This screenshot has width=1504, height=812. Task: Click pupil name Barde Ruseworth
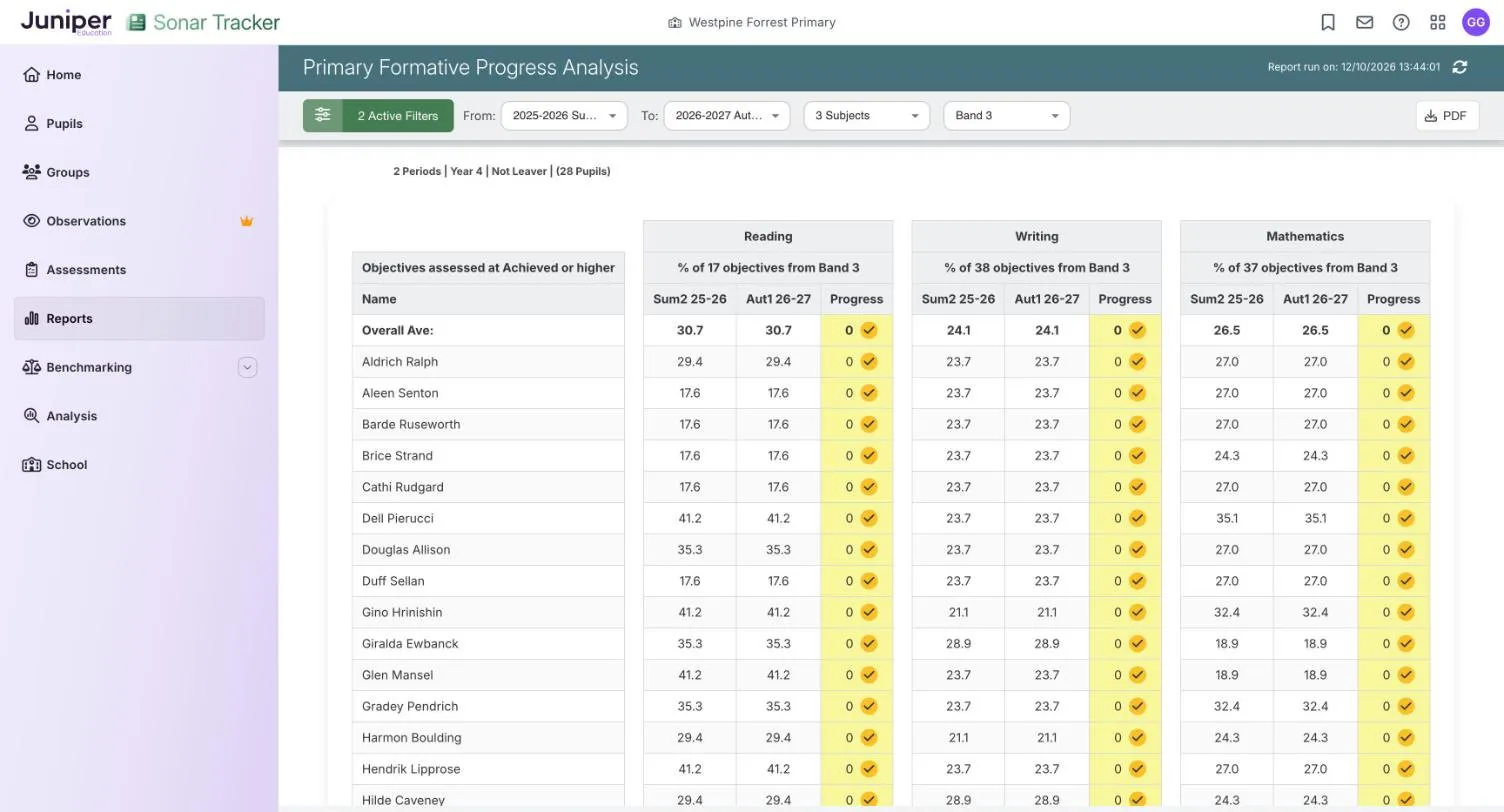(411, 424)
